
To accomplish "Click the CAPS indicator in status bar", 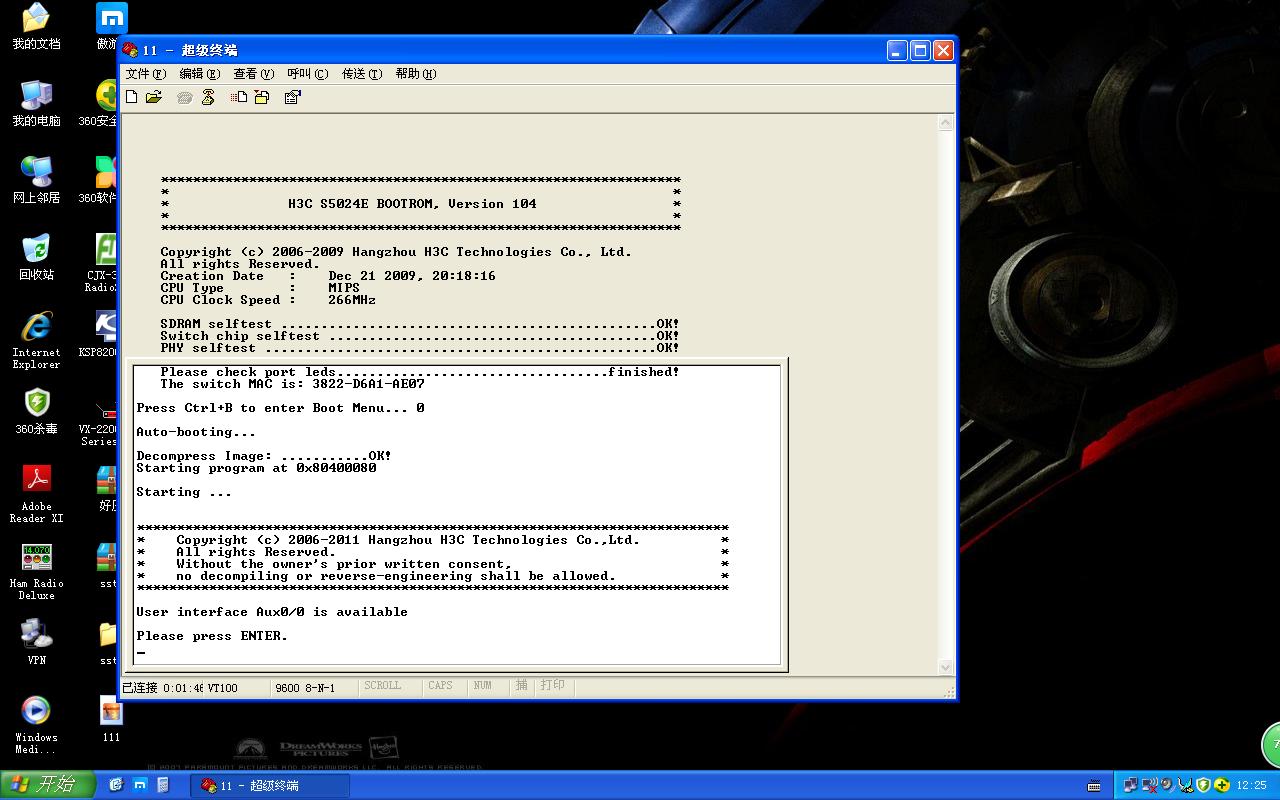I will click(440, 686).
